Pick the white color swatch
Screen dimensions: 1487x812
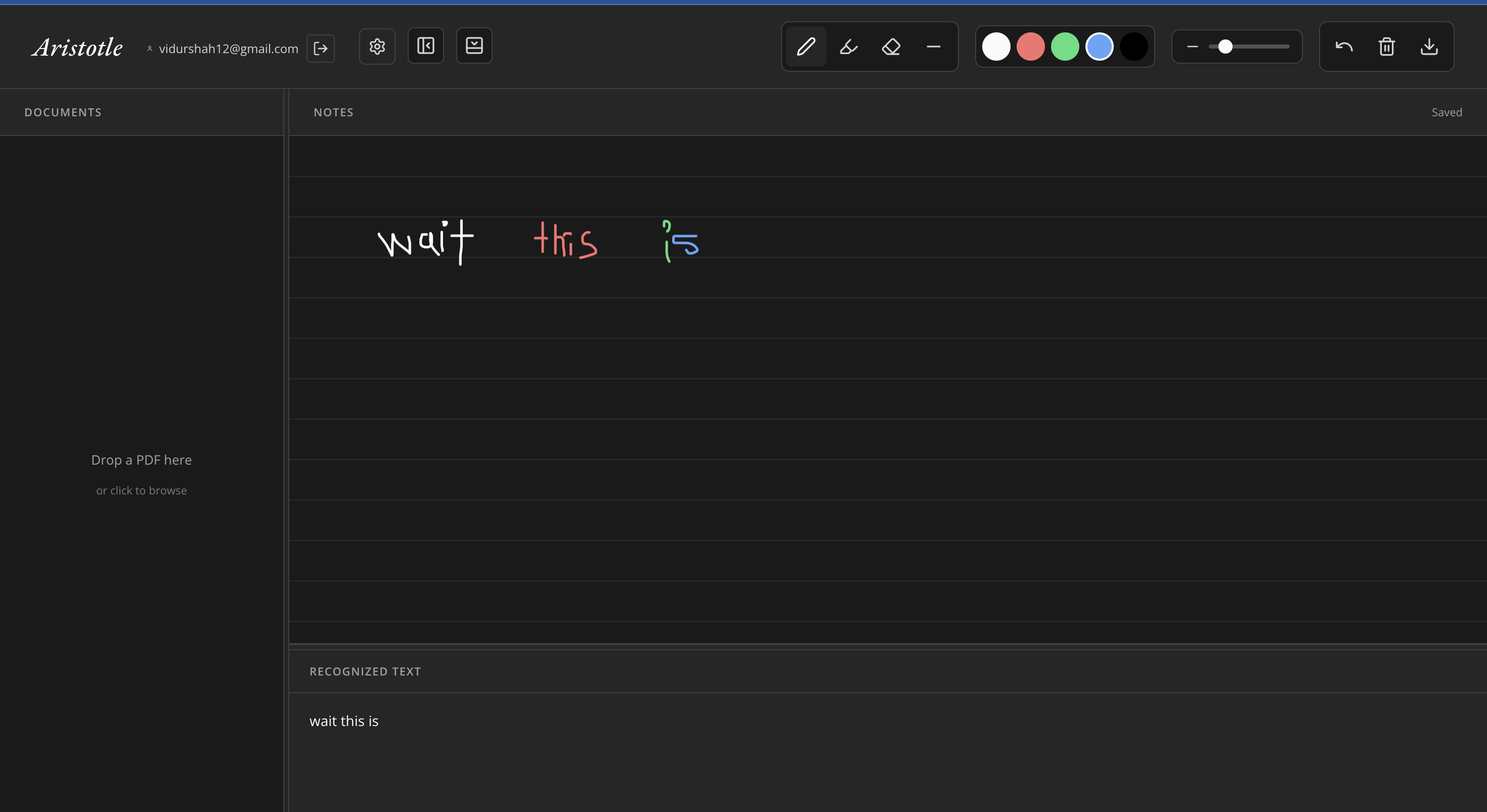pos(996,46)
